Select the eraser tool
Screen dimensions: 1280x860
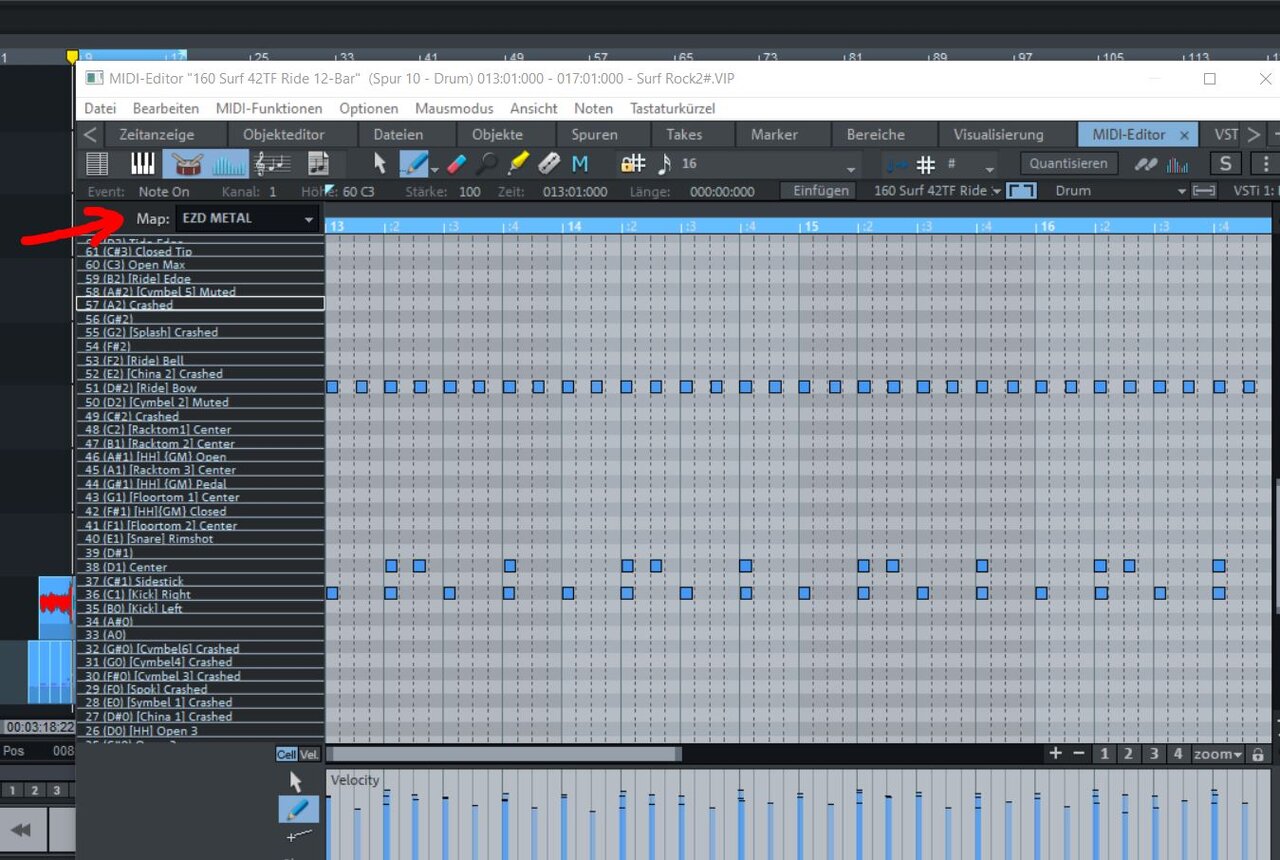tap(456, 163)
